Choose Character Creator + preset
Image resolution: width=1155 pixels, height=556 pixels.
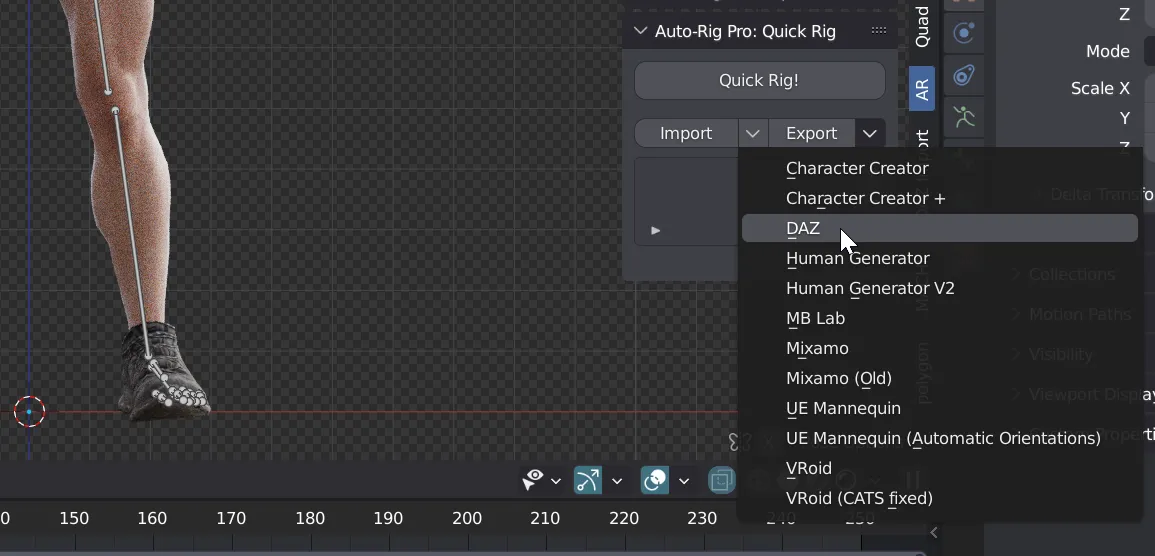(939, 198)
